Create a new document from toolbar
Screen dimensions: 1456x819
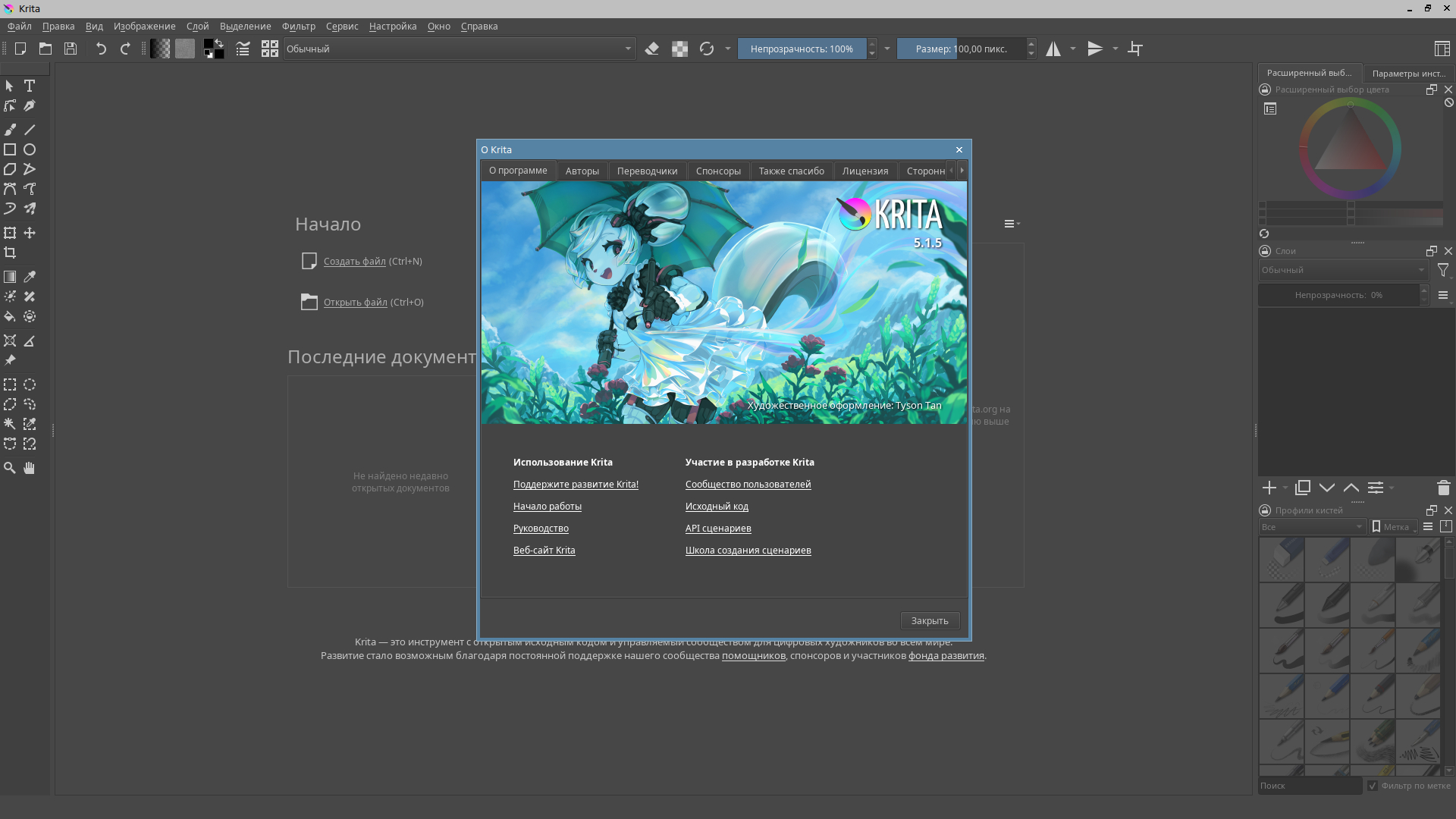point(20,49)
